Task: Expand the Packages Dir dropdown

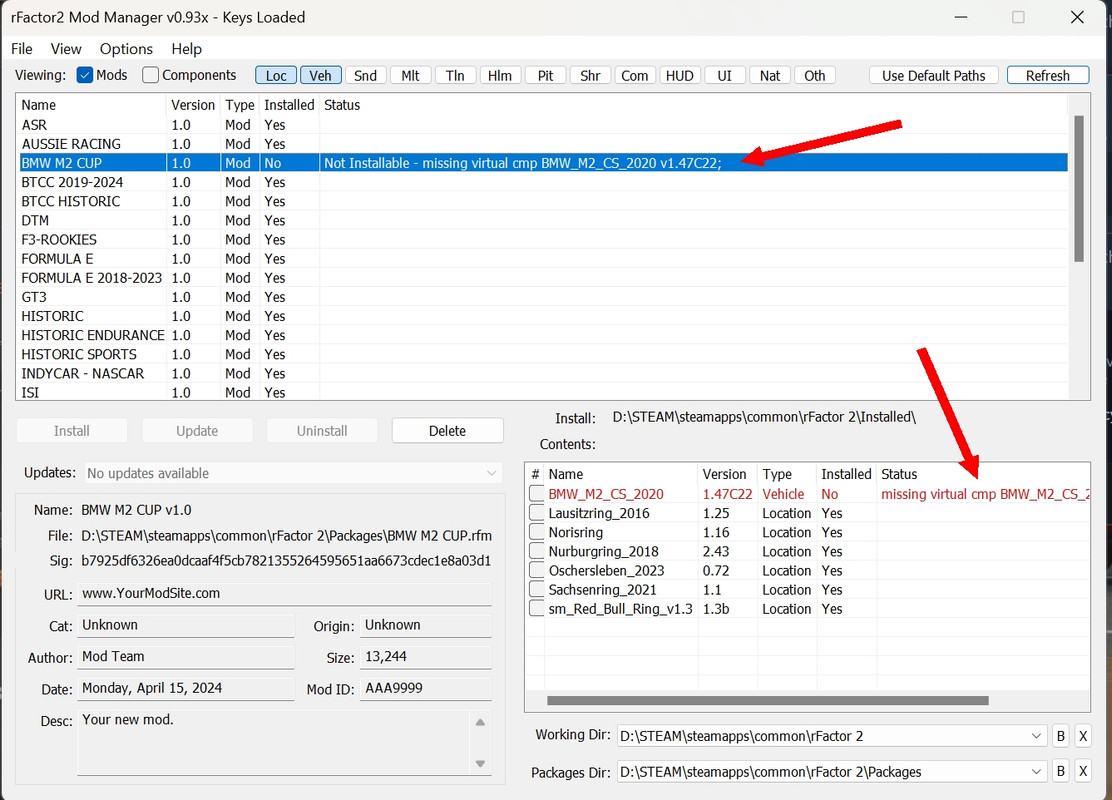Action: (1037, 772)
